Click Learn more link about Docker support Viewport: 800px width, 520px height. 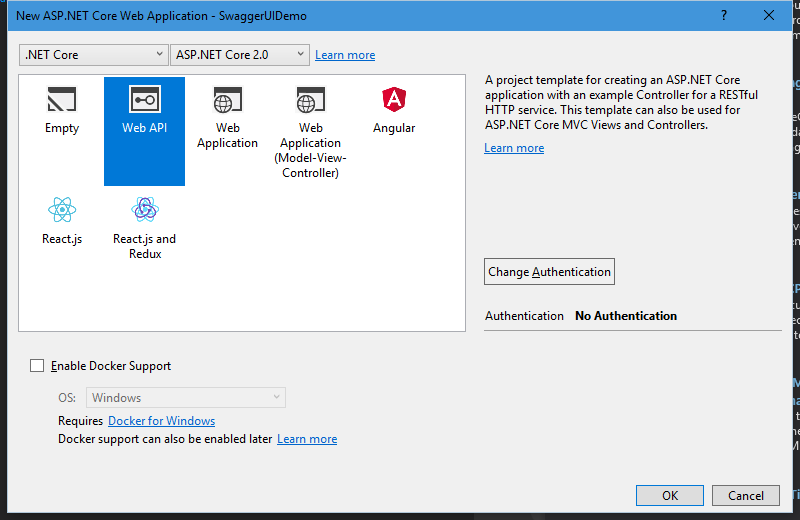[x=307, y=439]
